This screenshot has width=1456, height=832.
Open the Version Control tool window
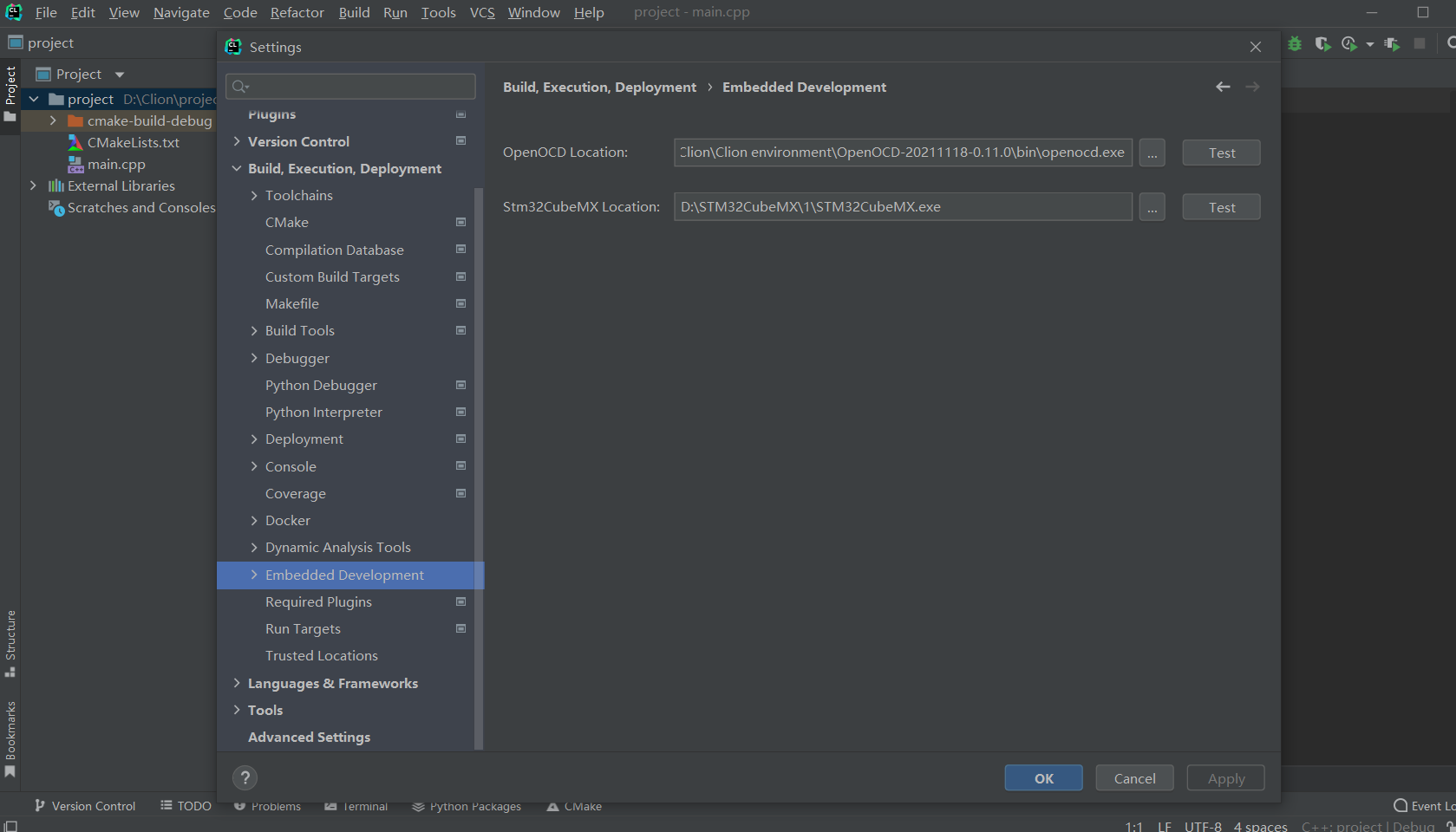pyautogui.click(x=85, y=806)
